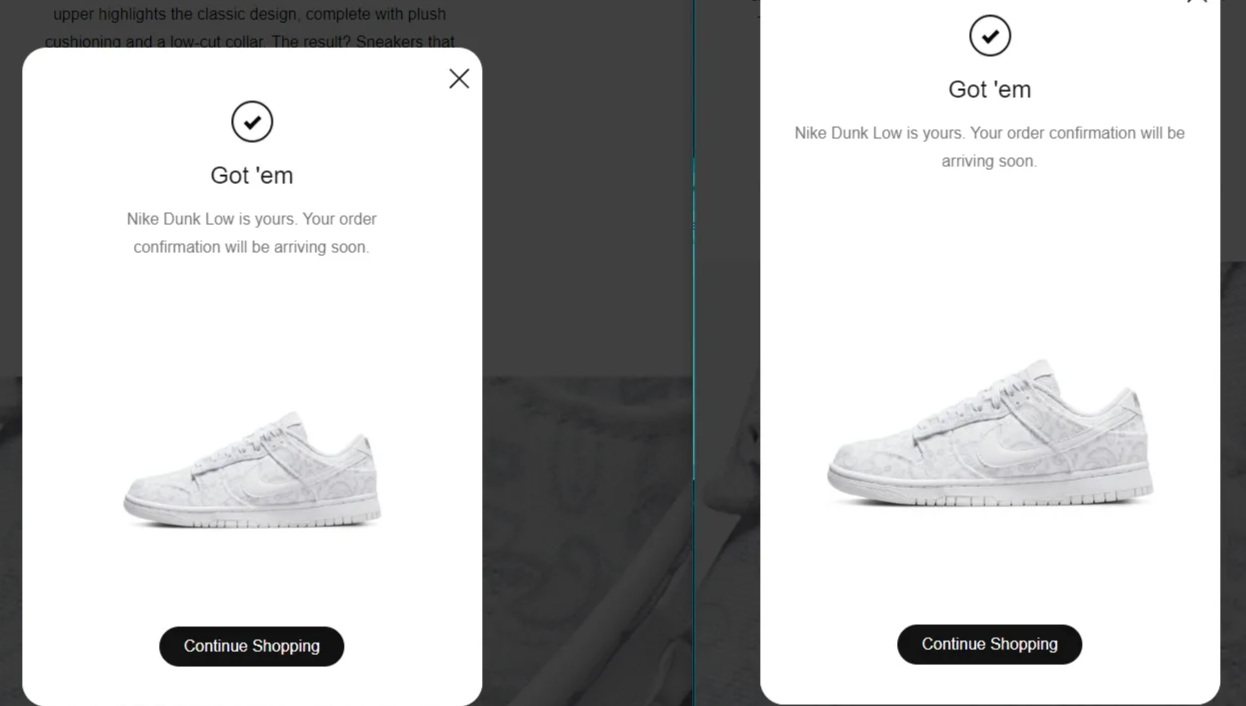The width and height of the screenshot is (1246, 706).
Task: Click the order confirmation message in left modal
Action: tap(252, 233)
